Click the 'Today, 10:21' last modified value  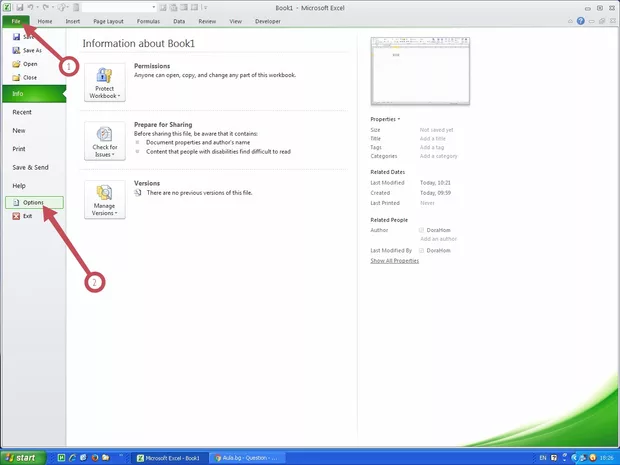click(x=435, y=183)
